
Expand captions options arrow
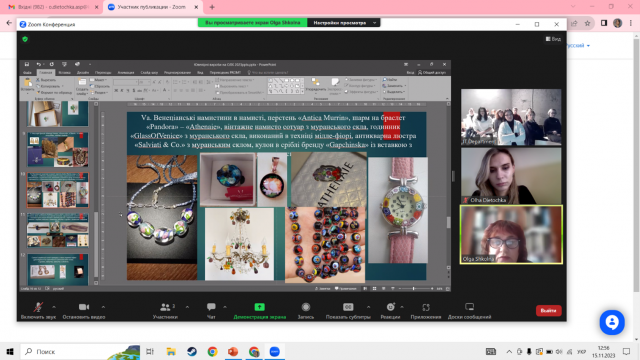(369, 307)
